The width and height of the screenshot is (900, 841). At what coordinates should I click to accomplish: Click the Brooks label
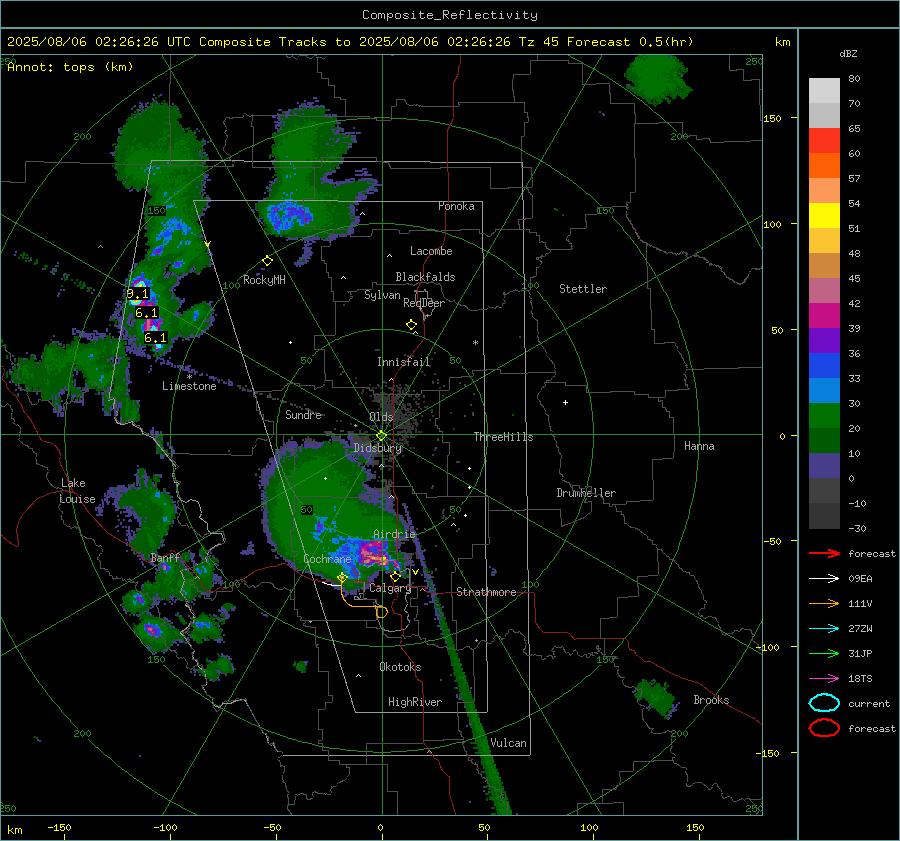pyautogui.click(x=711, y=700)
